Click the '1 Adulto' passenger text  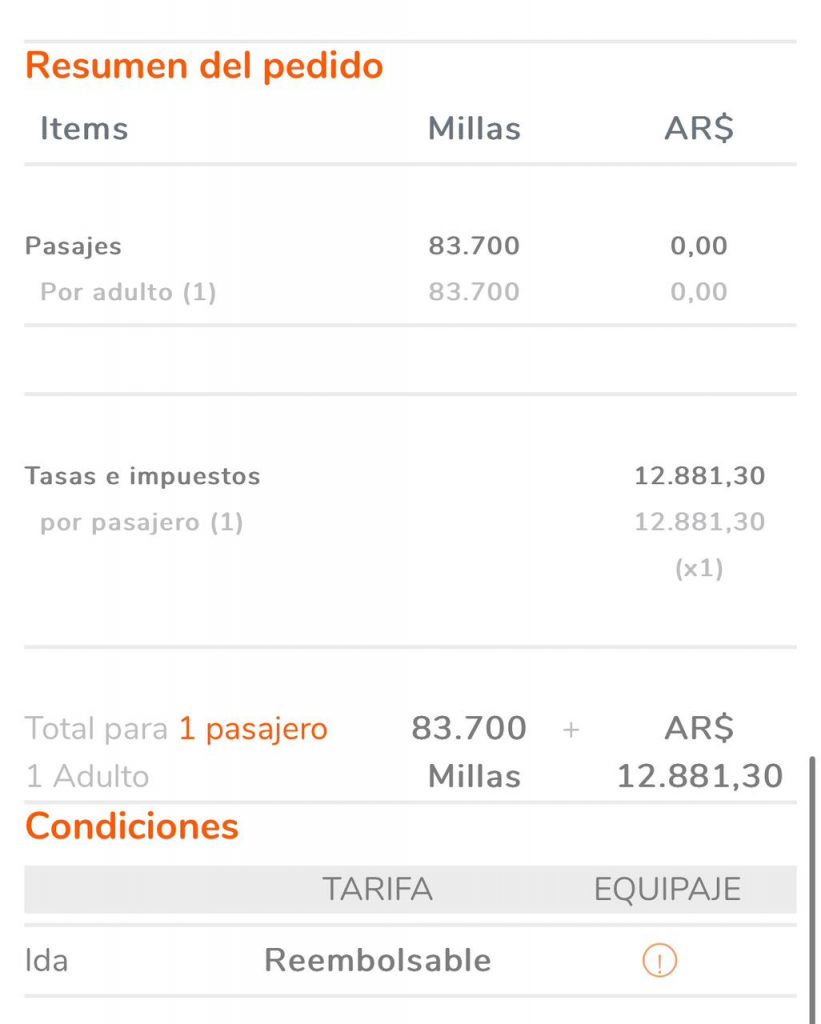(88, 776)
